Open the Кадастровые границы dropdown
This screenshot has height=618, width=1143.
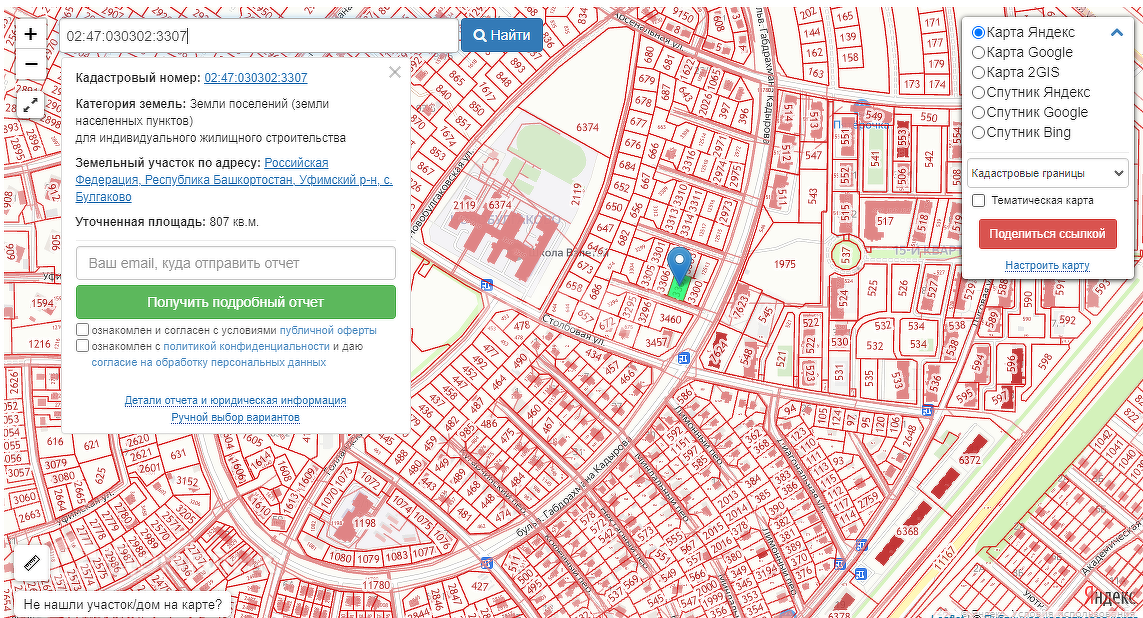point(1047,173)
